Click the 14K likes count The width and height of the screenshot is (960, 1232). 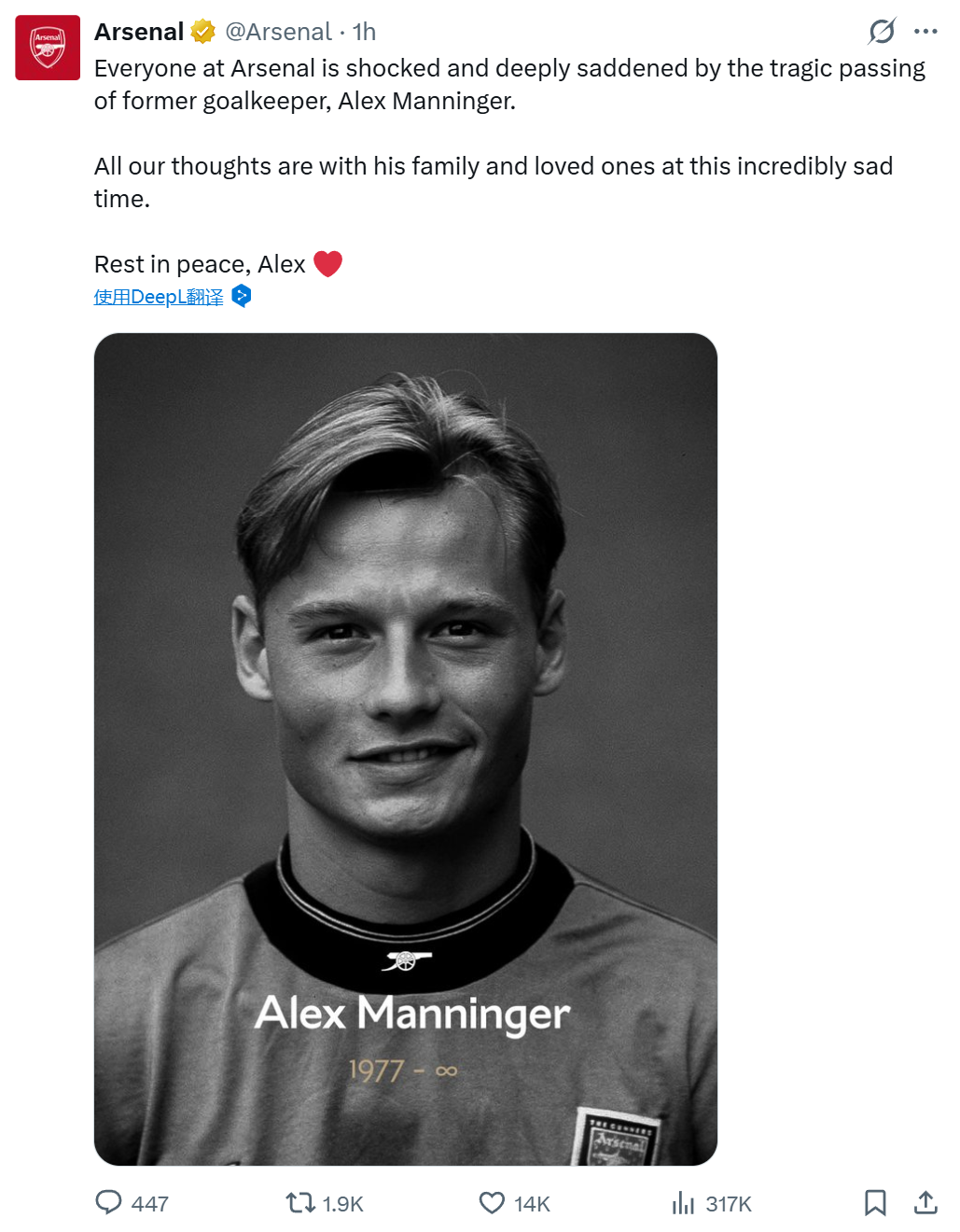(x=532, y=1204)
